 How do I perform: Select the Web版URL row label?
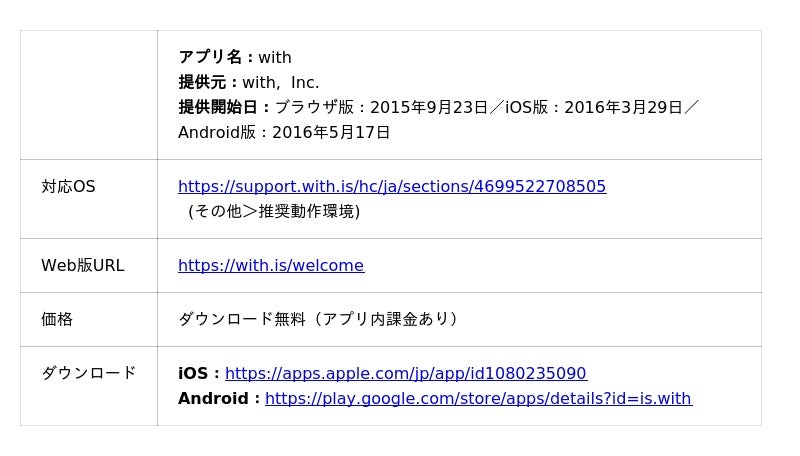pyautogui.click(x=82, y=266)
